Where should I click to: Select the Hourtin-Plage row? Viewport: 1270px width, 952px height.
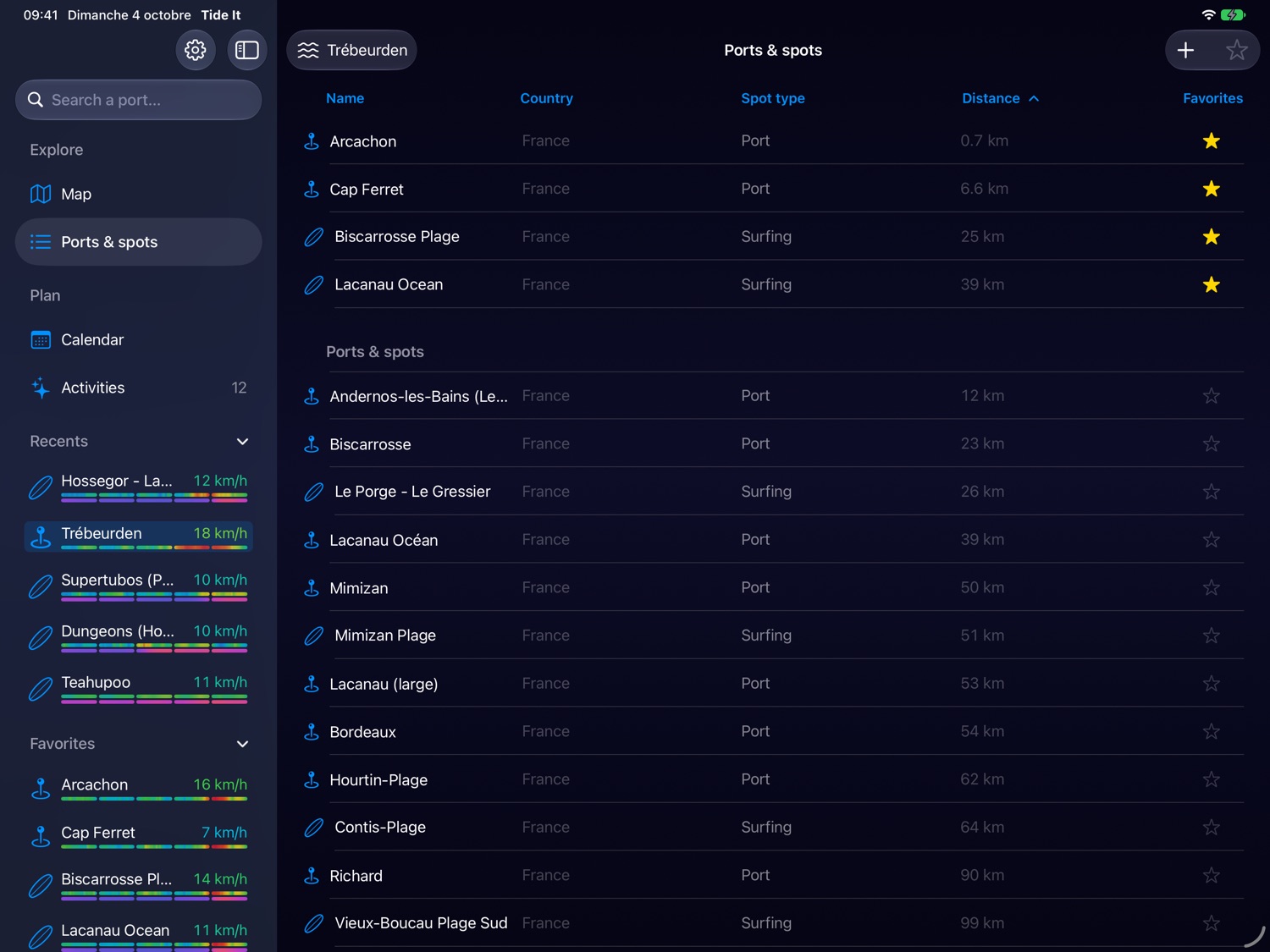(x=773, y=779)
